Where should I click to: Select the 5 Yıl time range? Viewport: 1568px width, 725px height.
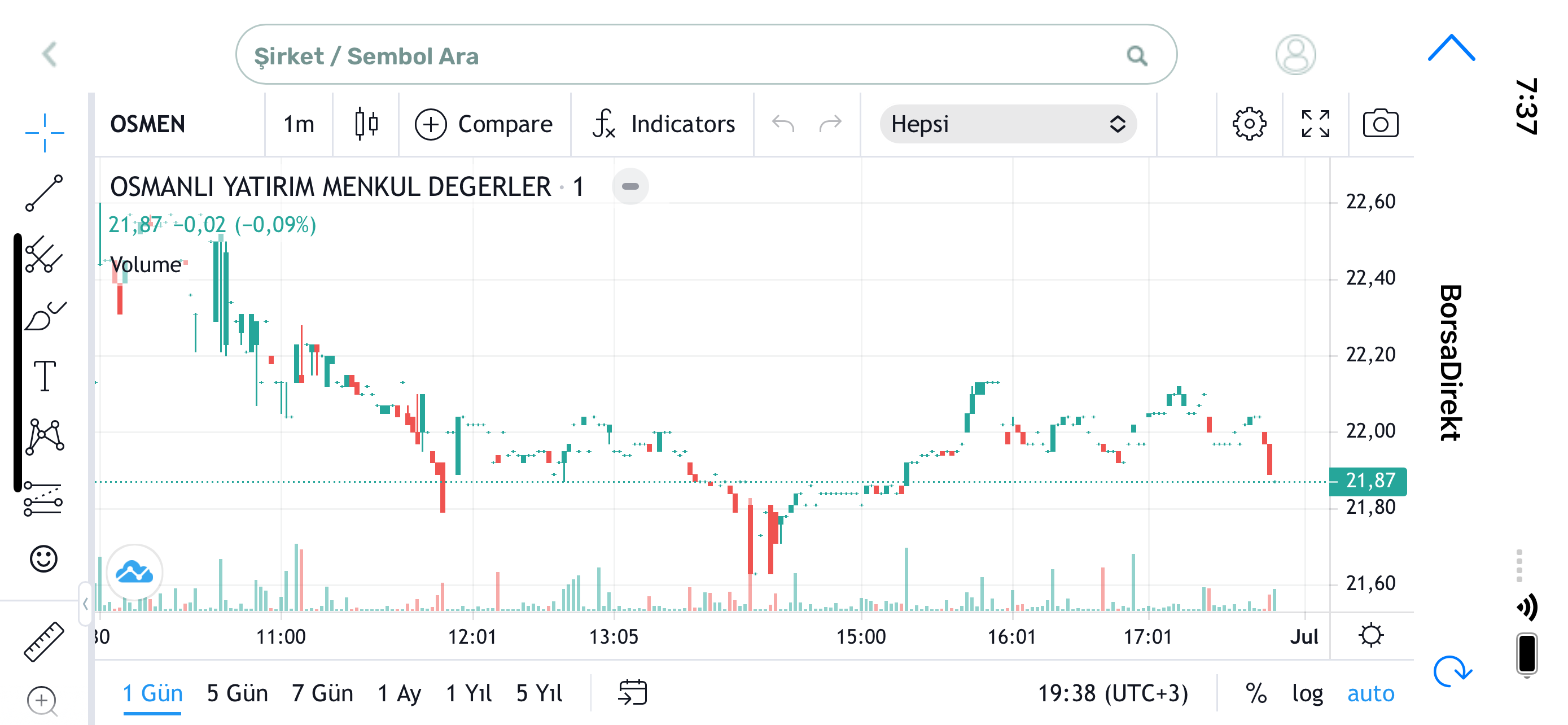[539, 693]
